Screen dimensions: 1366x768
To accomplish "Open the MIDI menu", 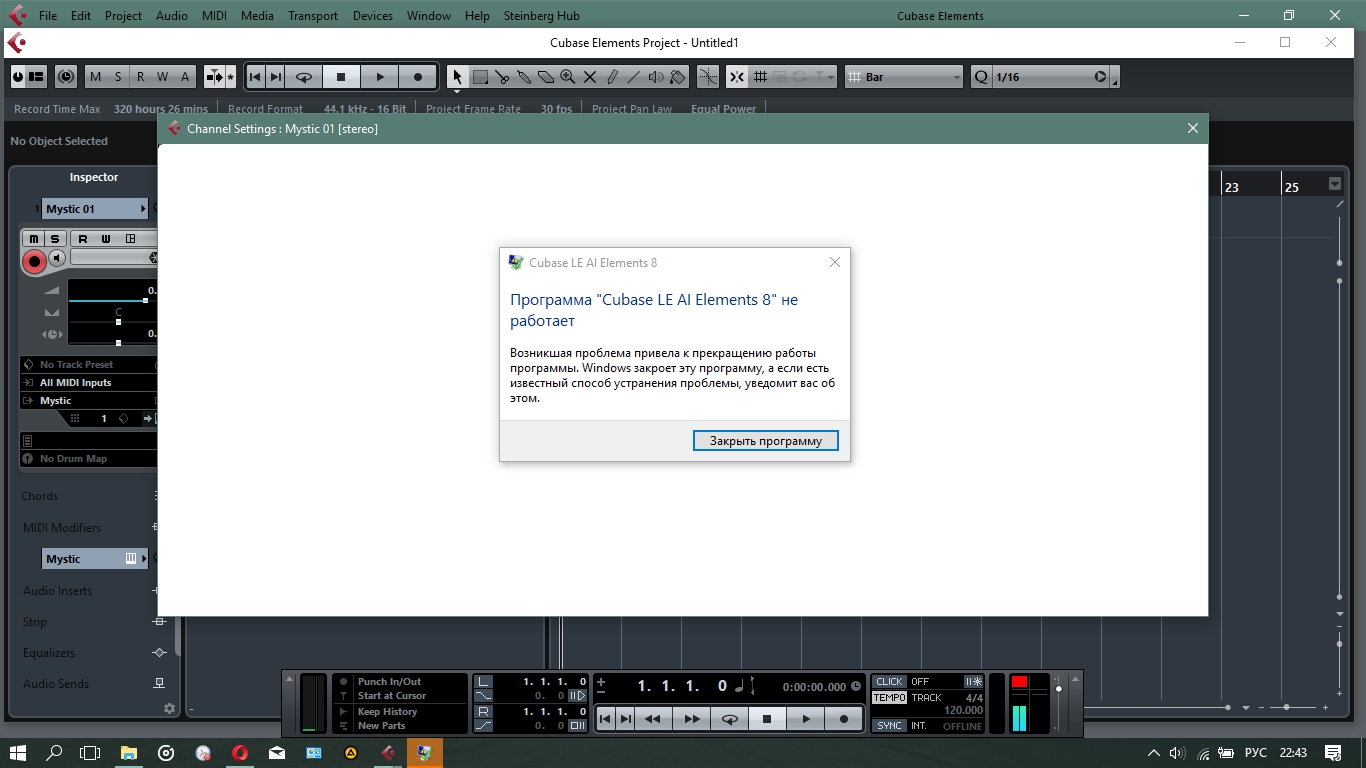I will point(214,16).
